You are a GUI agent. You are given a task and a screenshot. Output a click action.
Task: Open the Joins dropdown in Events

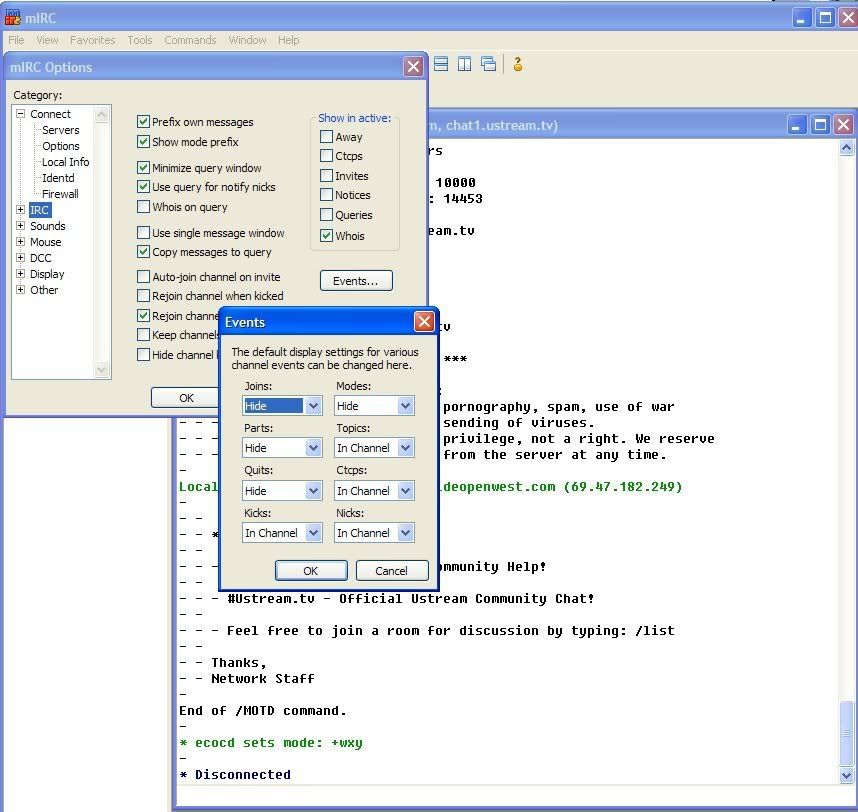(x=313, y=406)
